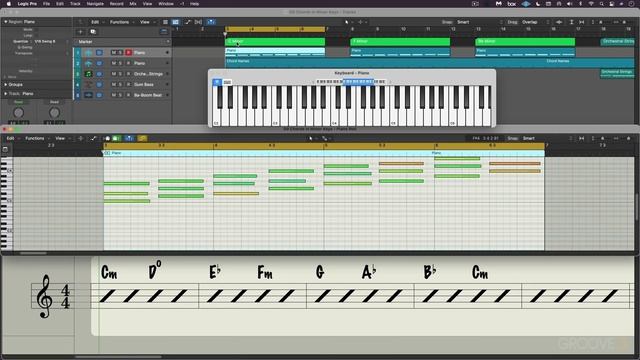Open Spotlight search in the menu bar

click(601, 4)
